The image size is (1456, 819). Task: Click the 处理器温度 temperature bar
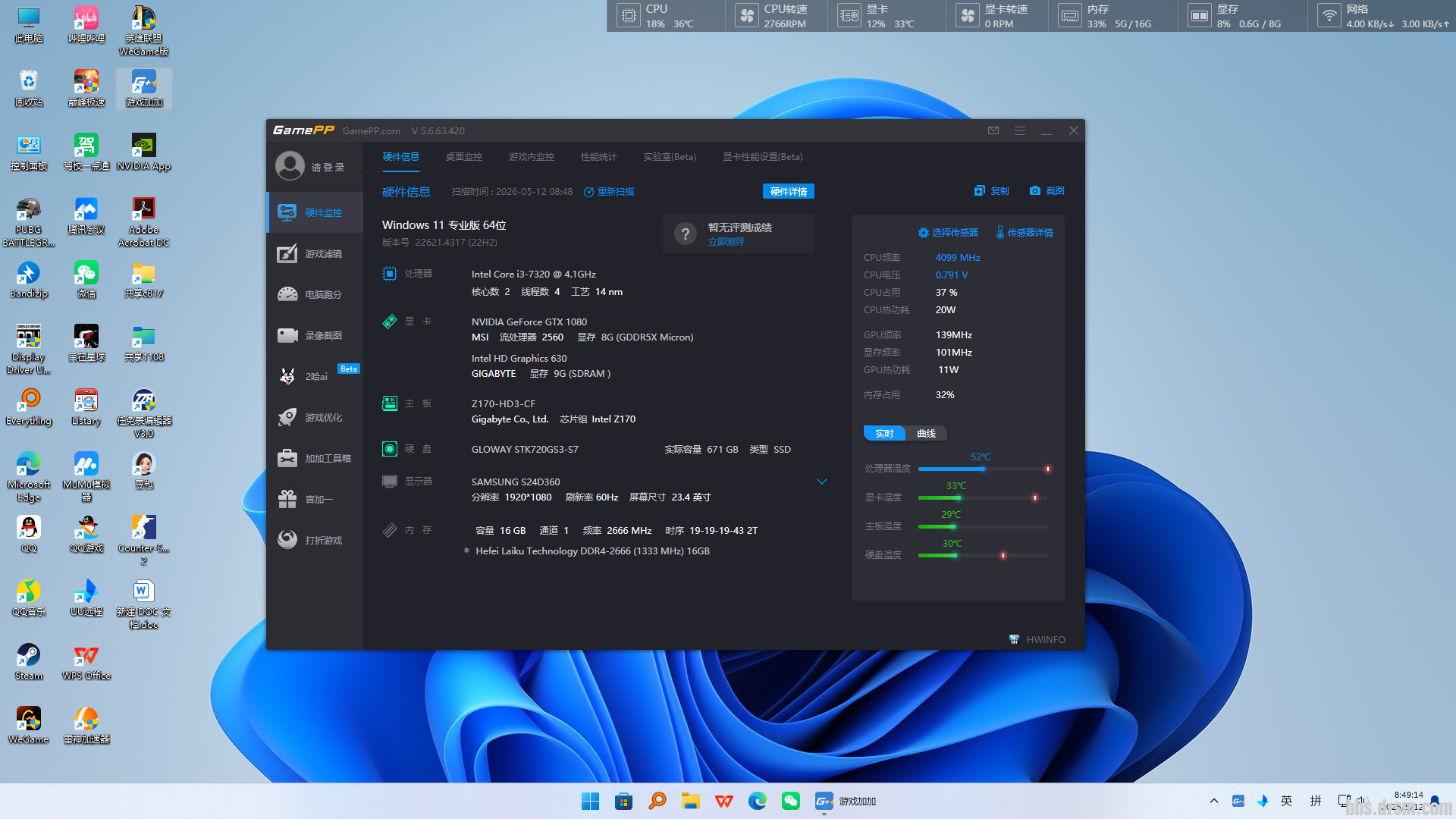tap(984, 469)
